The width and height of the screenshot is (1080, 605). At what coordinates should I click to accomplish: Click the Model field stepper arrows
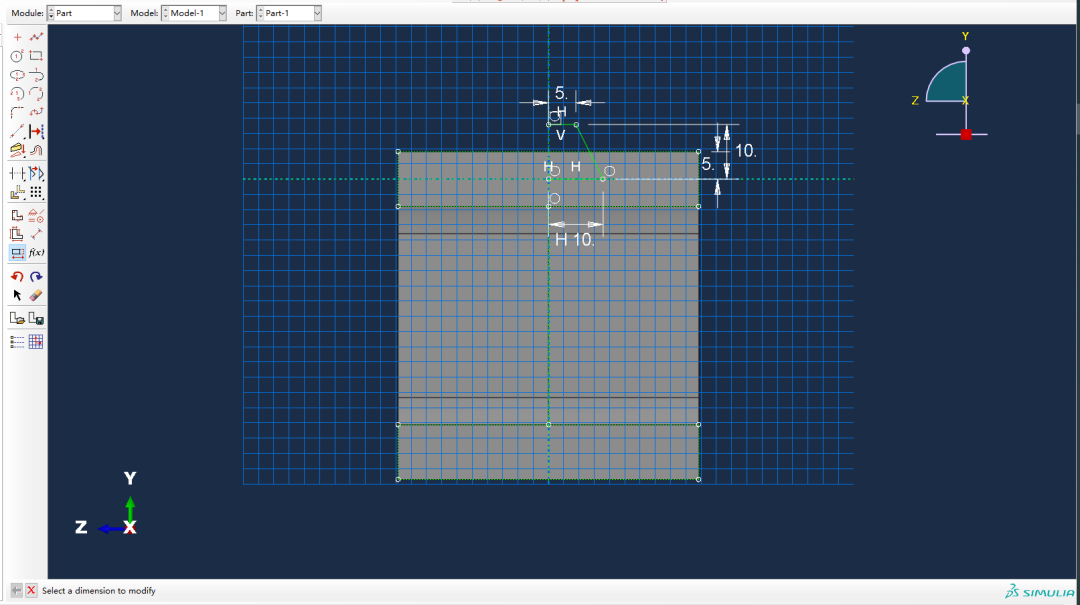click(x=165, y=13)
